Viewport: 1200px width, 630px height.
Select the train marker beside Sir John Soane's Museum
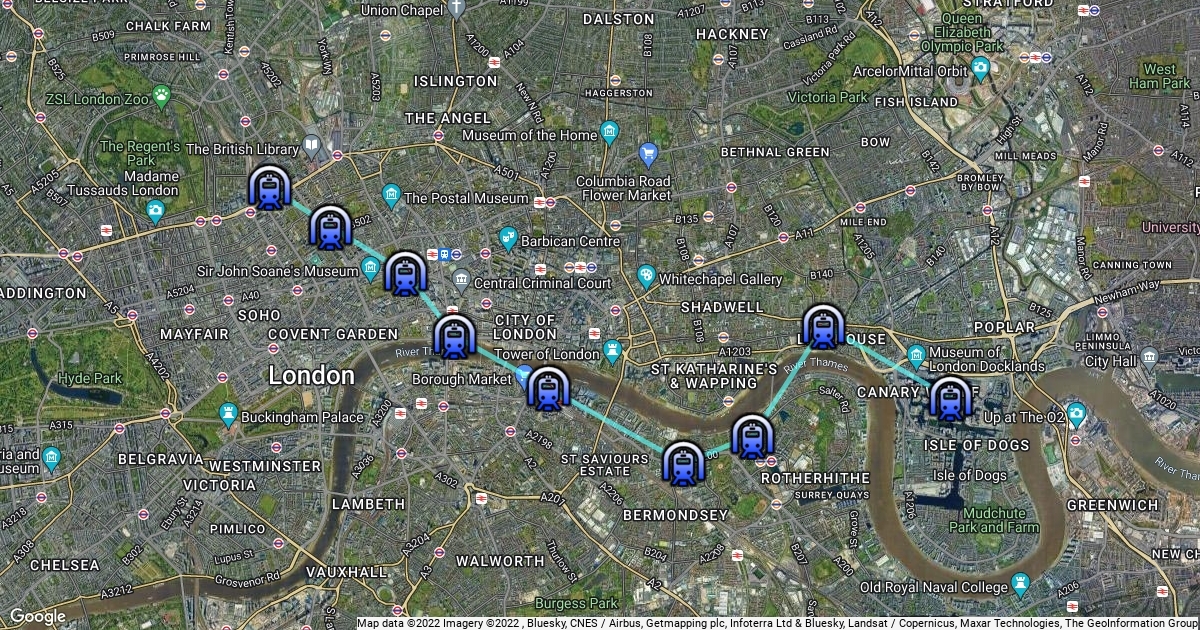coord(404,273)
